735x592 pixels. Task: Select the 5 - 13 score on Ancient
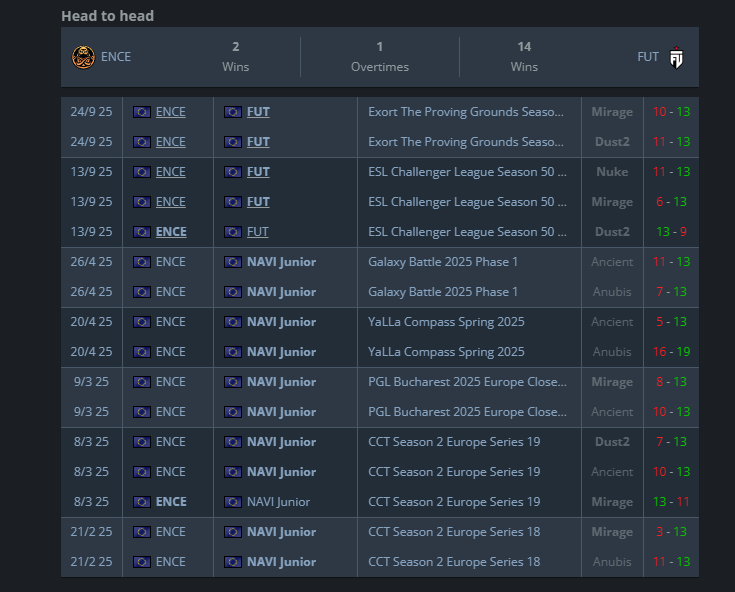(671, 322)
